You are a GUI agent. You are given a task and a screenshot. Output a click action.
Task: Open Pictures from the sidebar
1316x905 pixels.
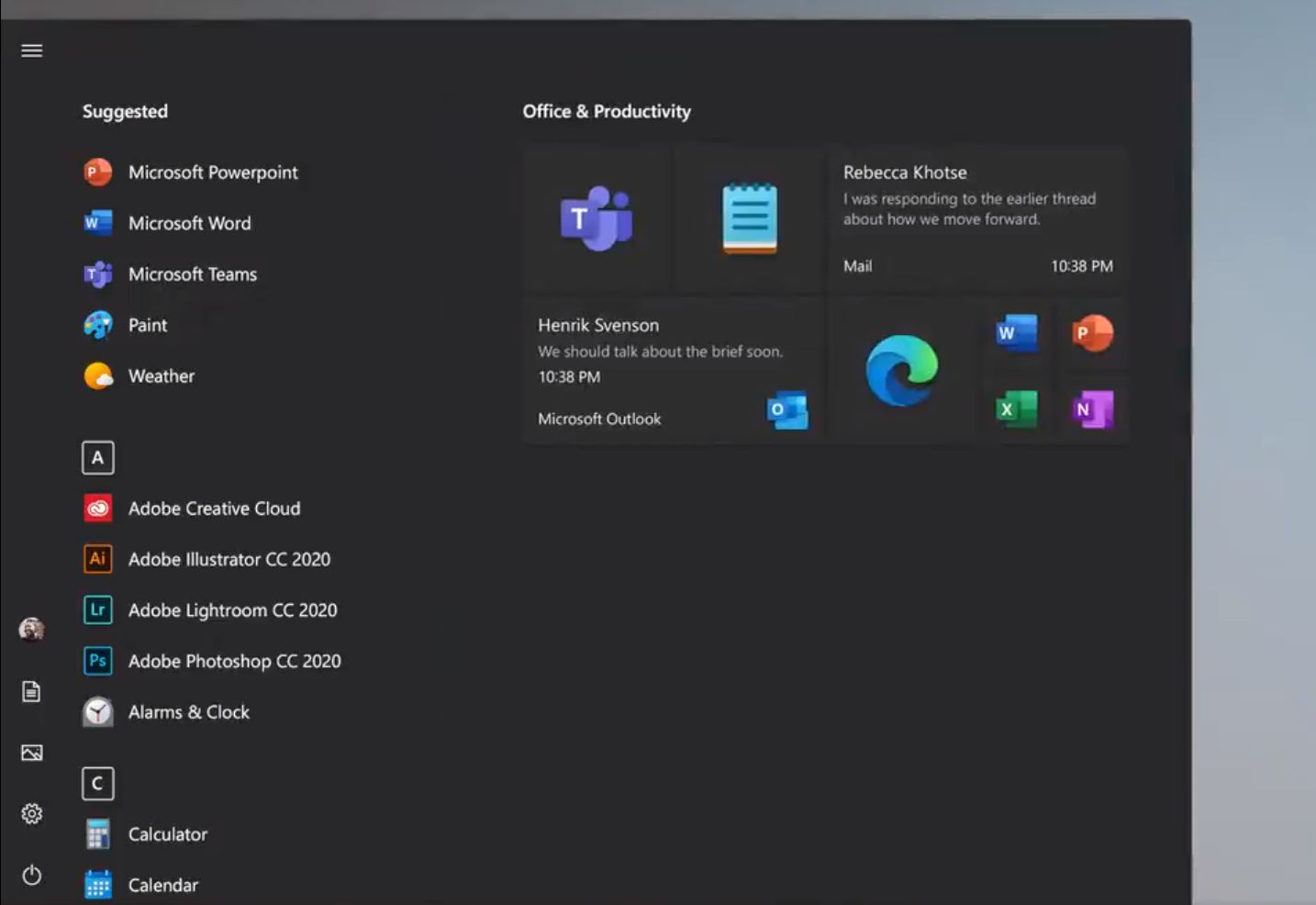32,753
